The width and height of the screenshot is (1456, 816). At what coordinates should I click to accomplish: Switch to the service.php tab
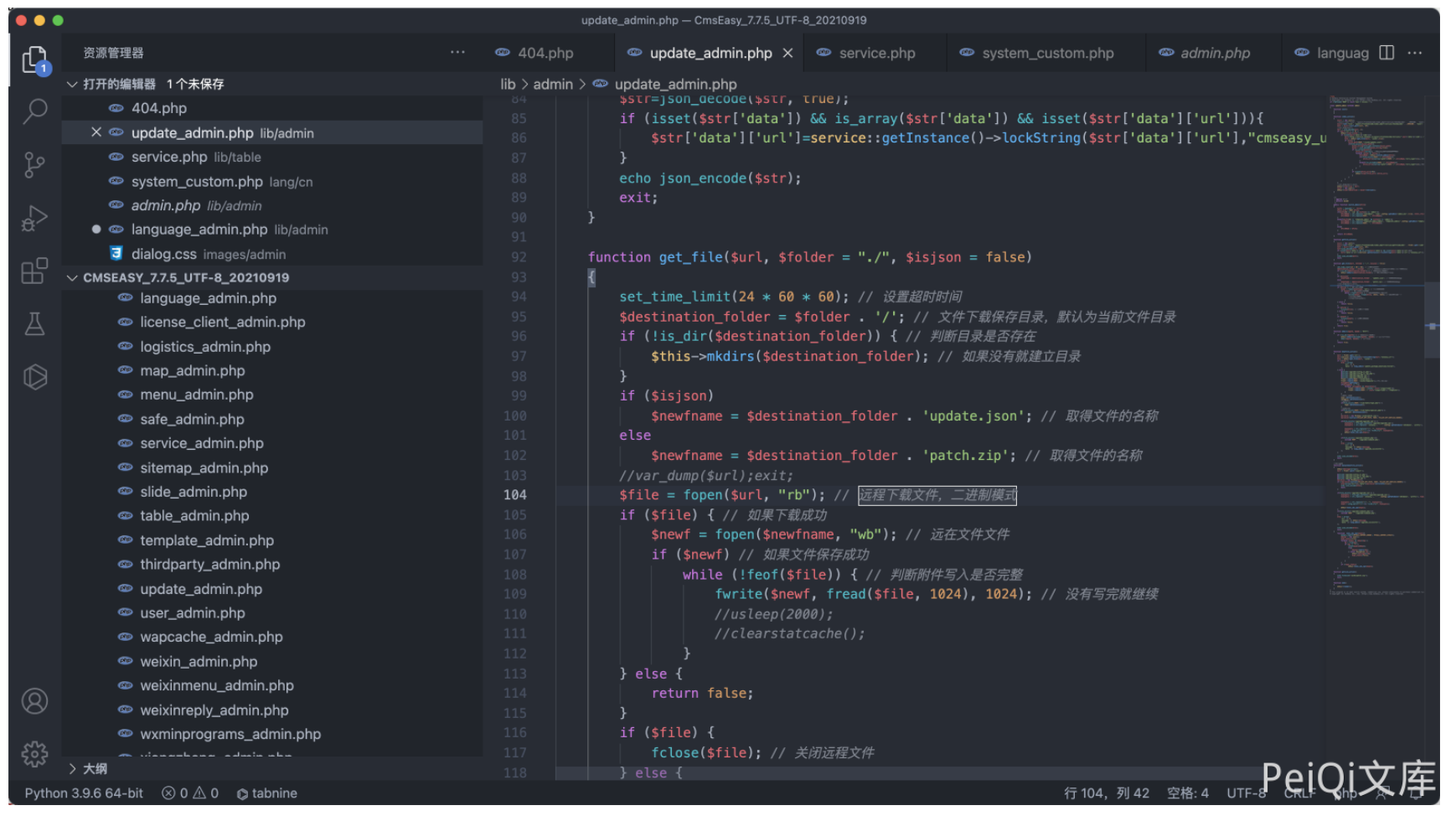coord(876,53)
